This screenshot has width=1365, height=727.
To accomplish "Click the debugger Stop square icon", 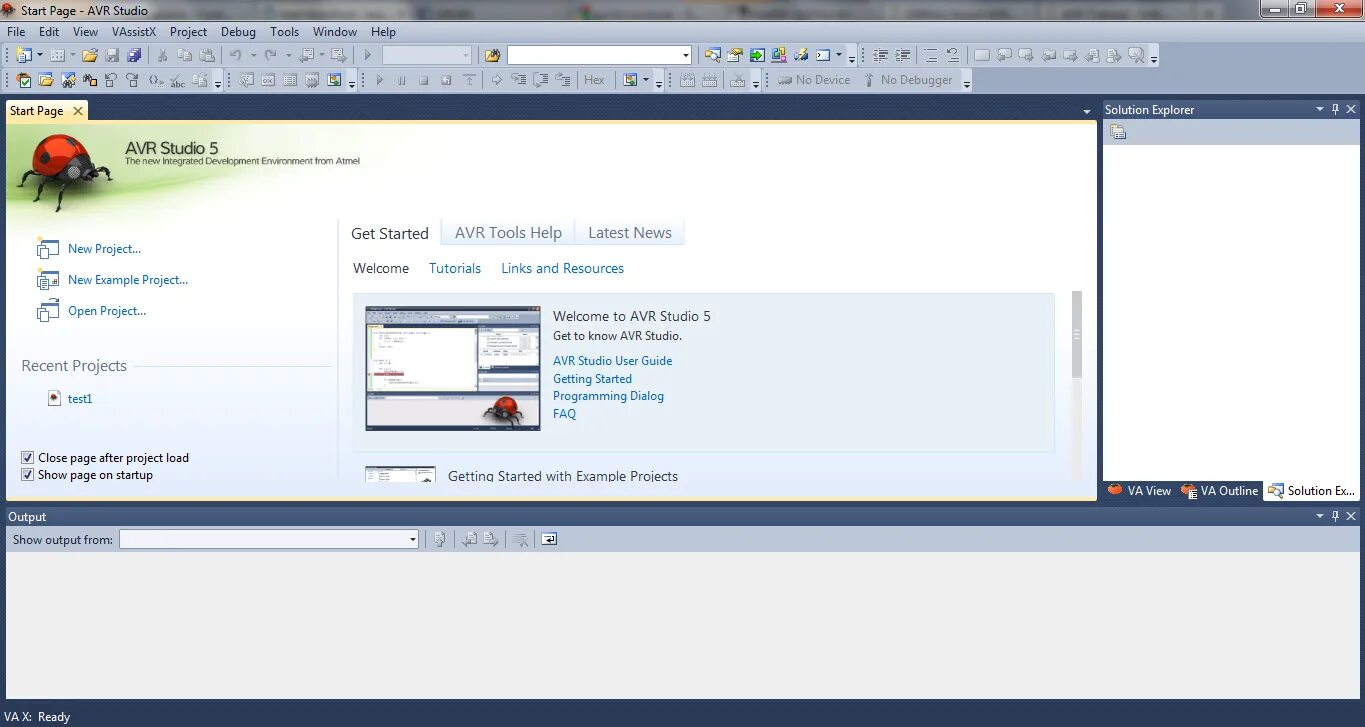I will pos(423,80).
